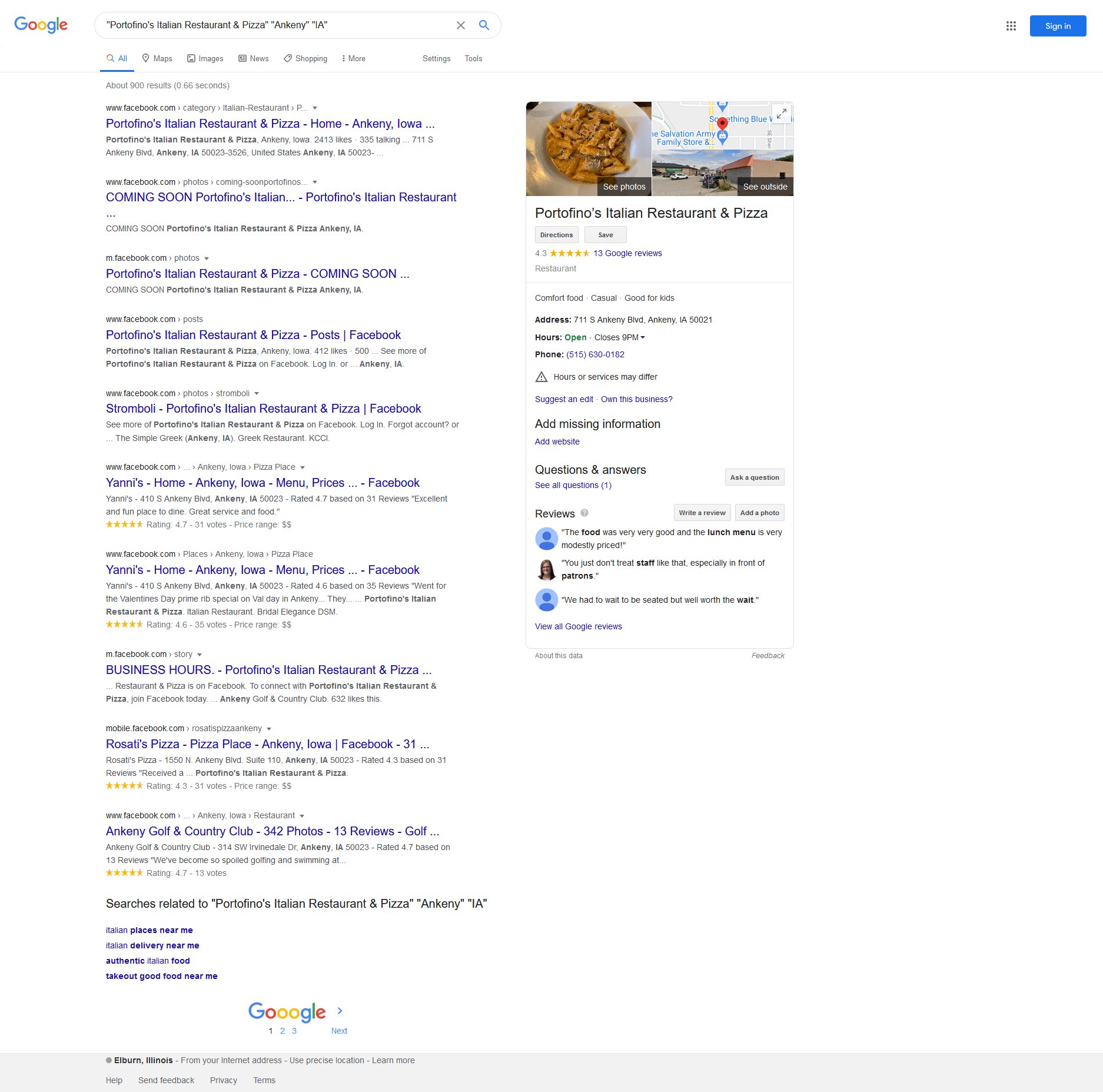The image size is (1103, 1092).
Task: Expand dropdown arrow beside Ankeny Iowa Restaurant URL
Action: [x=302, y=816]
